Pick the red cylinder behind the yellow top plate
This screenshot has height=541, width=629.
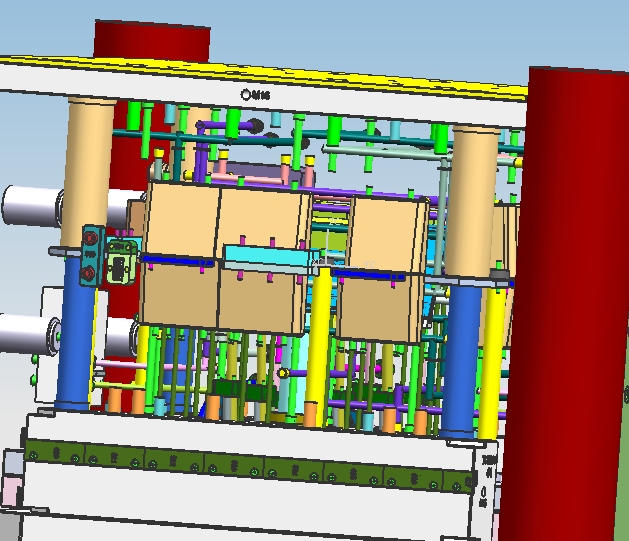pyautogui.click(x=152, y=41)
